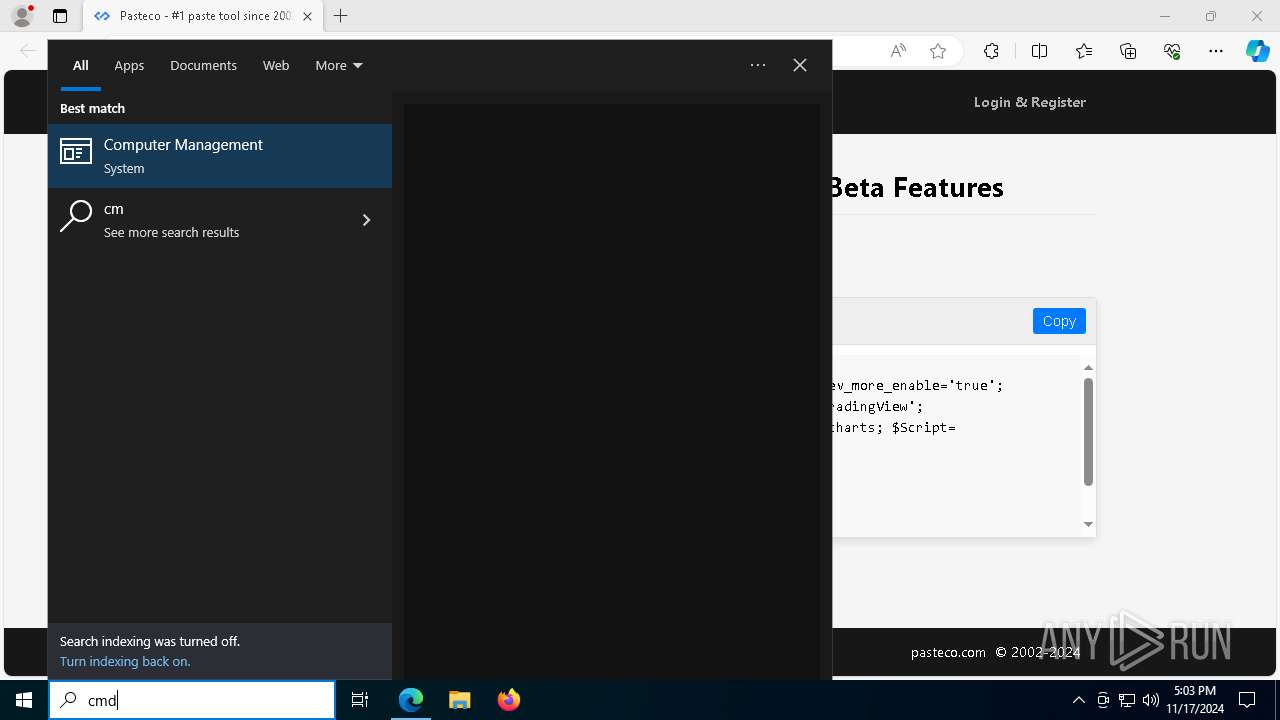Open Edge Collections icon

[x=1128, y=51]
